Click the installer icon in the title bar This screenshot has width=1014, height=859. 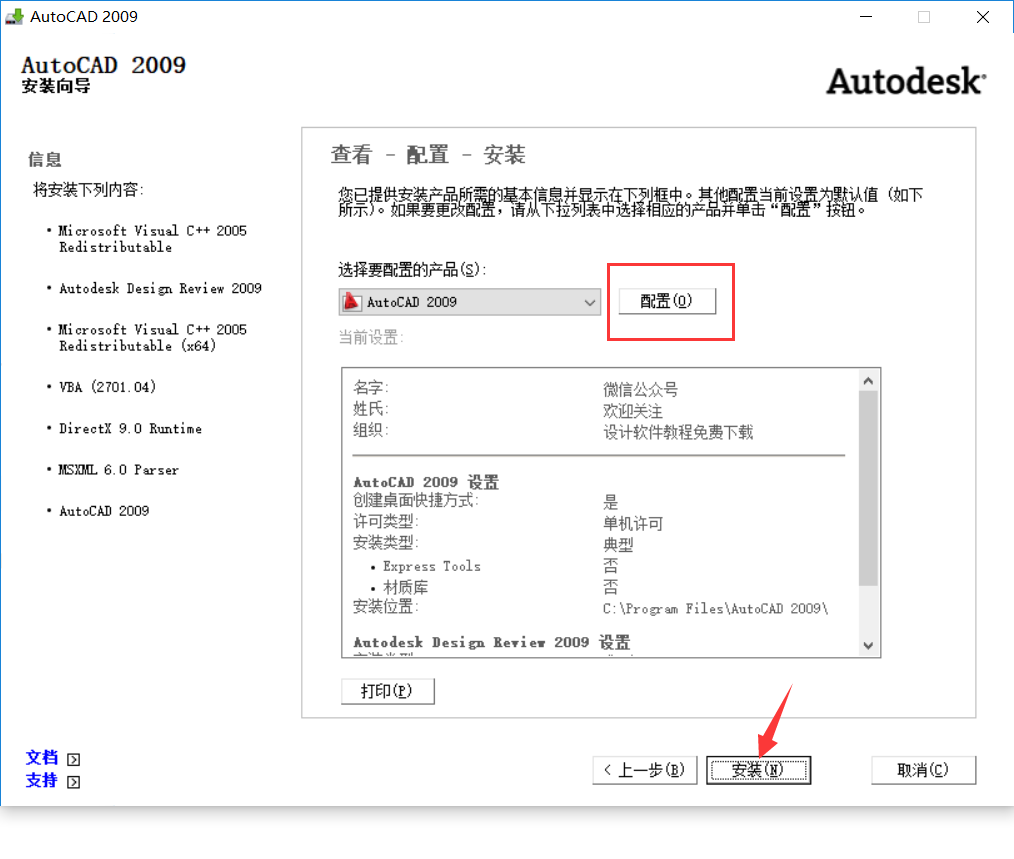[x=14, y=17]
